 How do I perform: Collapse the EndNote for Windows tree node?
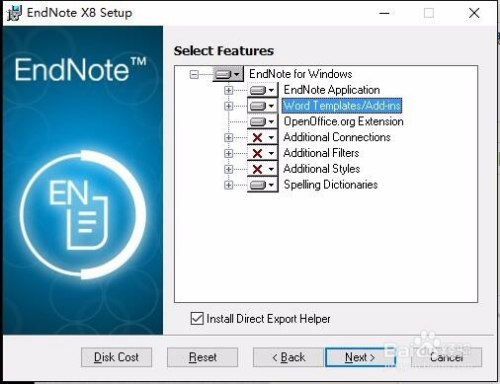[x=194, y=74]
